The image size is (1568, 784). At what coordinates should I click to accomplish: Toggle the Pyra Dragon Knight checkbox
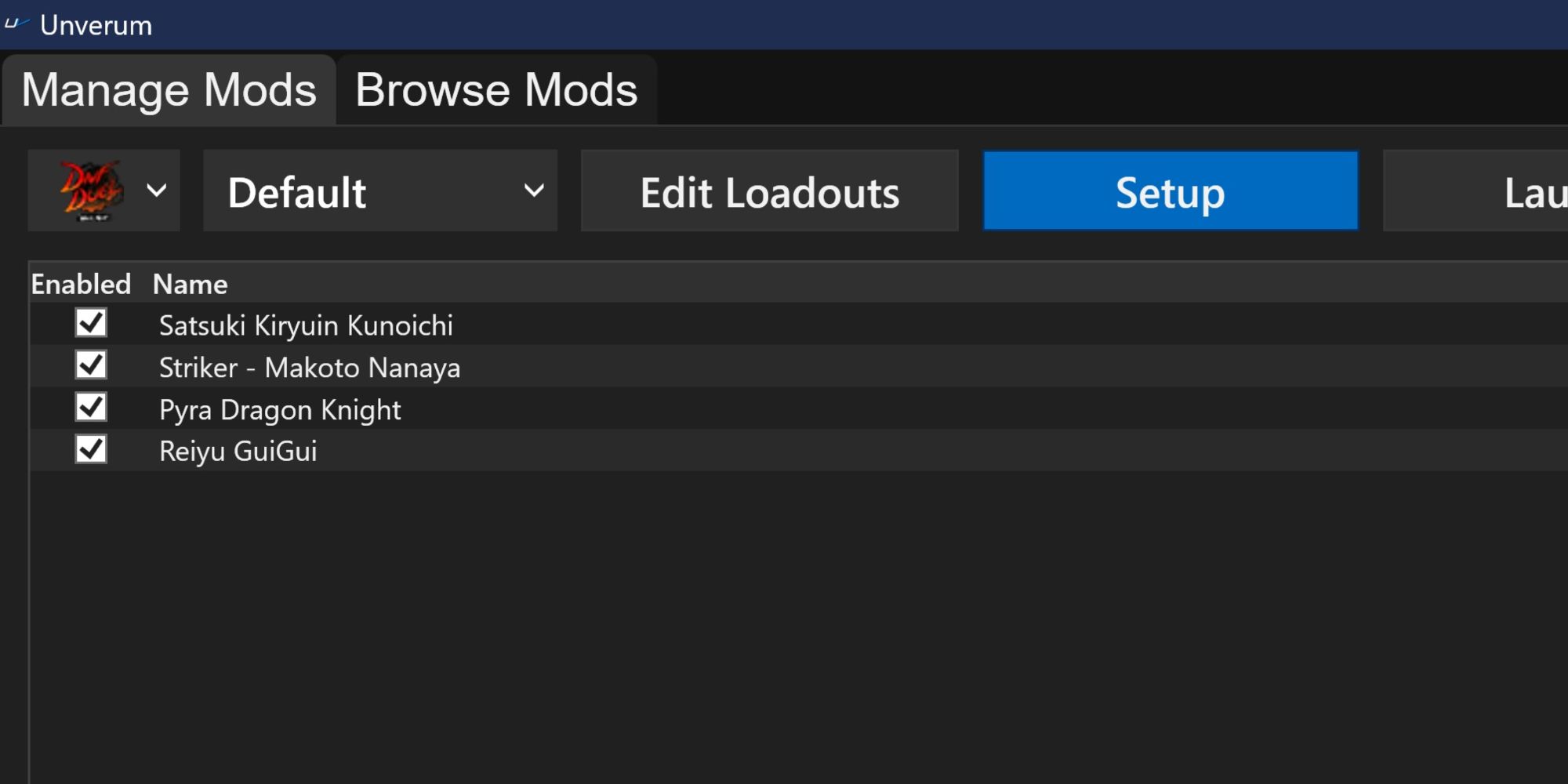click(91, 407)
